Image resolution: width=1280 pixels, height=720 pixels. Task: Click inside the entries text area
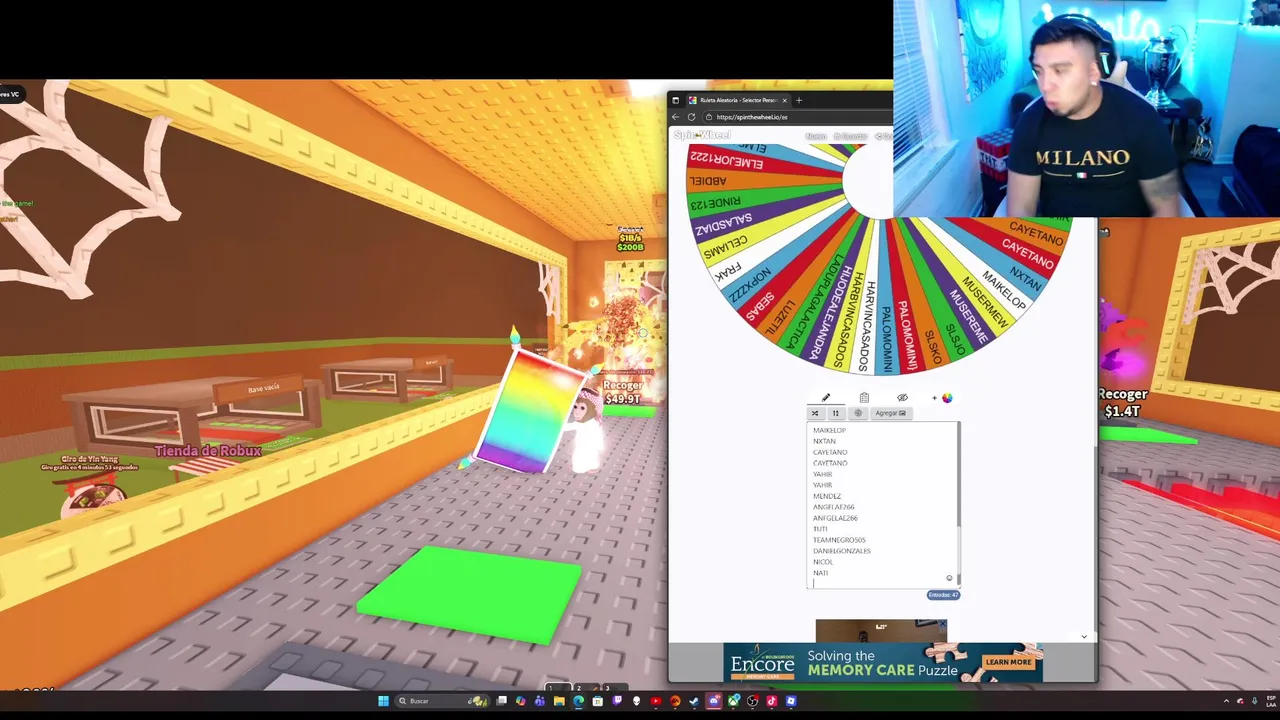(x=884, y=503)
